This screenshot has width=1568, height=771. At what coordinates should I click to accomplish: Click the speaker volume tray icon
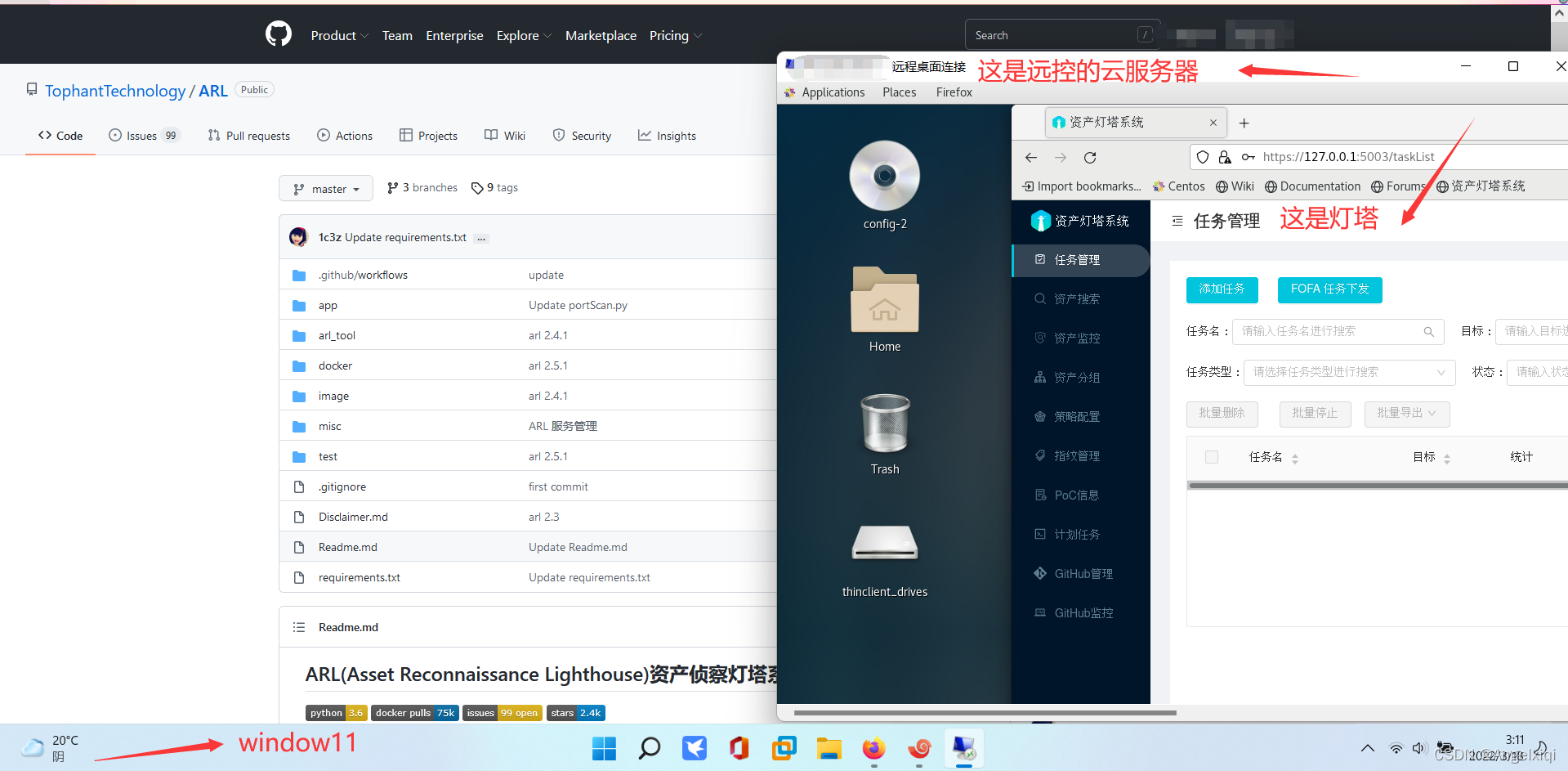coord(1419,748)
